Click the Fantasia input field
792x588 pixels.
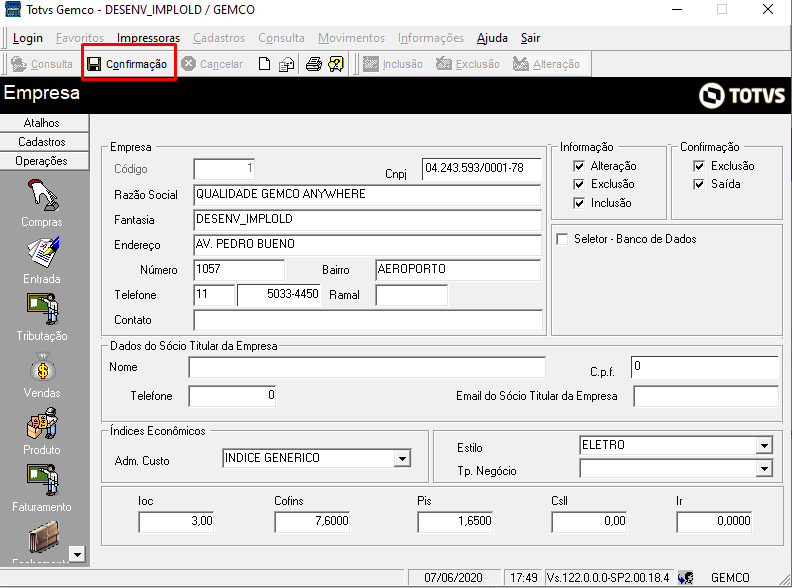(x=367, y=220)
